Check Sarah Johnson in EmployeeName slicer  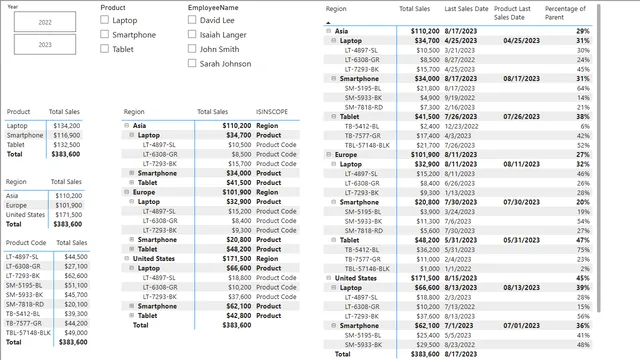click(x=192, y=63)
